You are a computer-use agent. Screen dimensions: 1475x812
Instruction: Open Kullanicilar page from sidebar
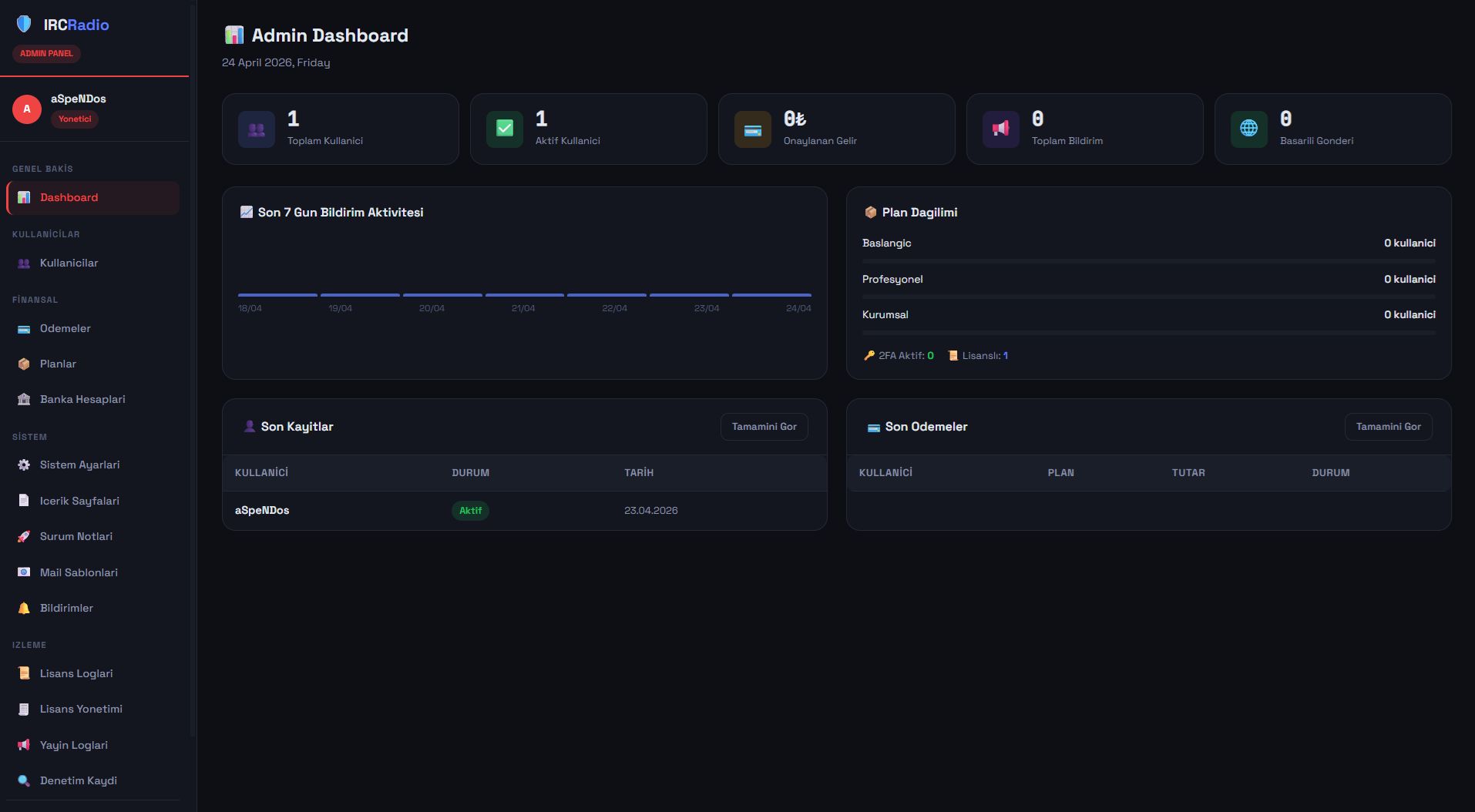69,263
